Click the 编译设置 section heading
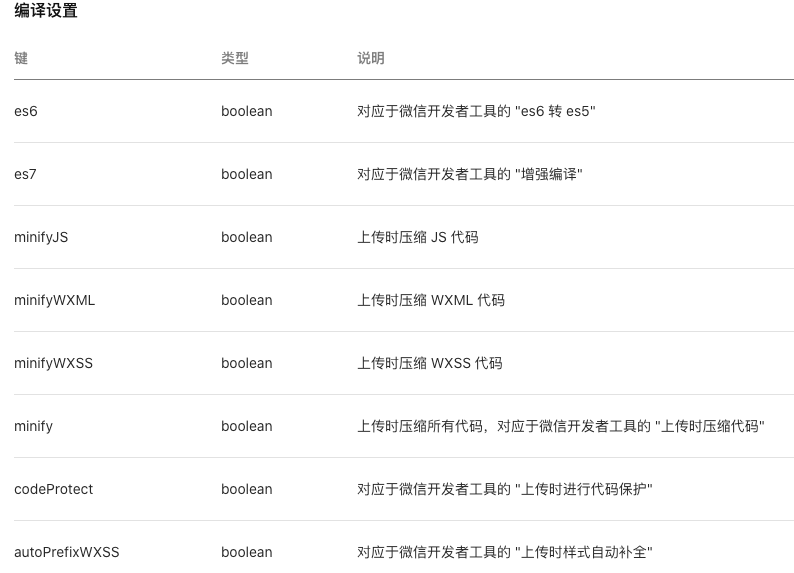This screenshot has width=794, height=573. (46, 11)
